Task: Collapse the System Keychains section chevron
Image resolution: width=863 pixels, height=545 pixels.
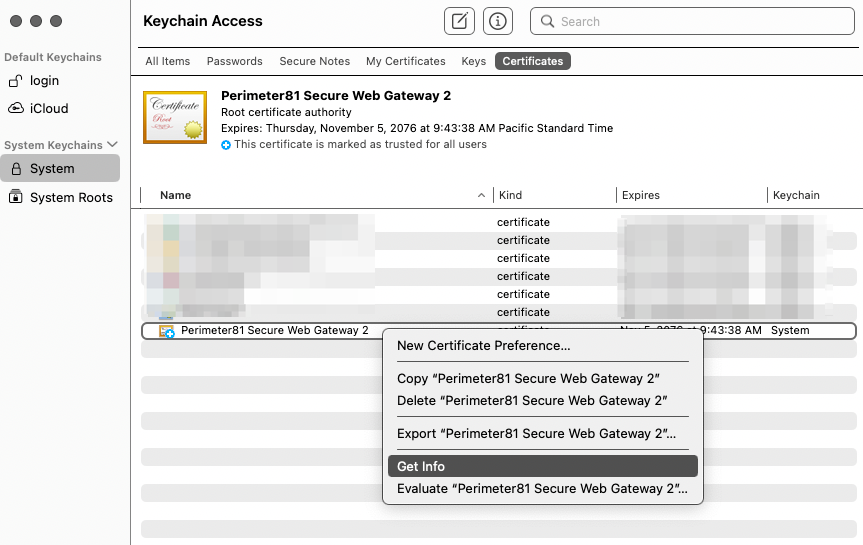Action: [x=113, y=144]
